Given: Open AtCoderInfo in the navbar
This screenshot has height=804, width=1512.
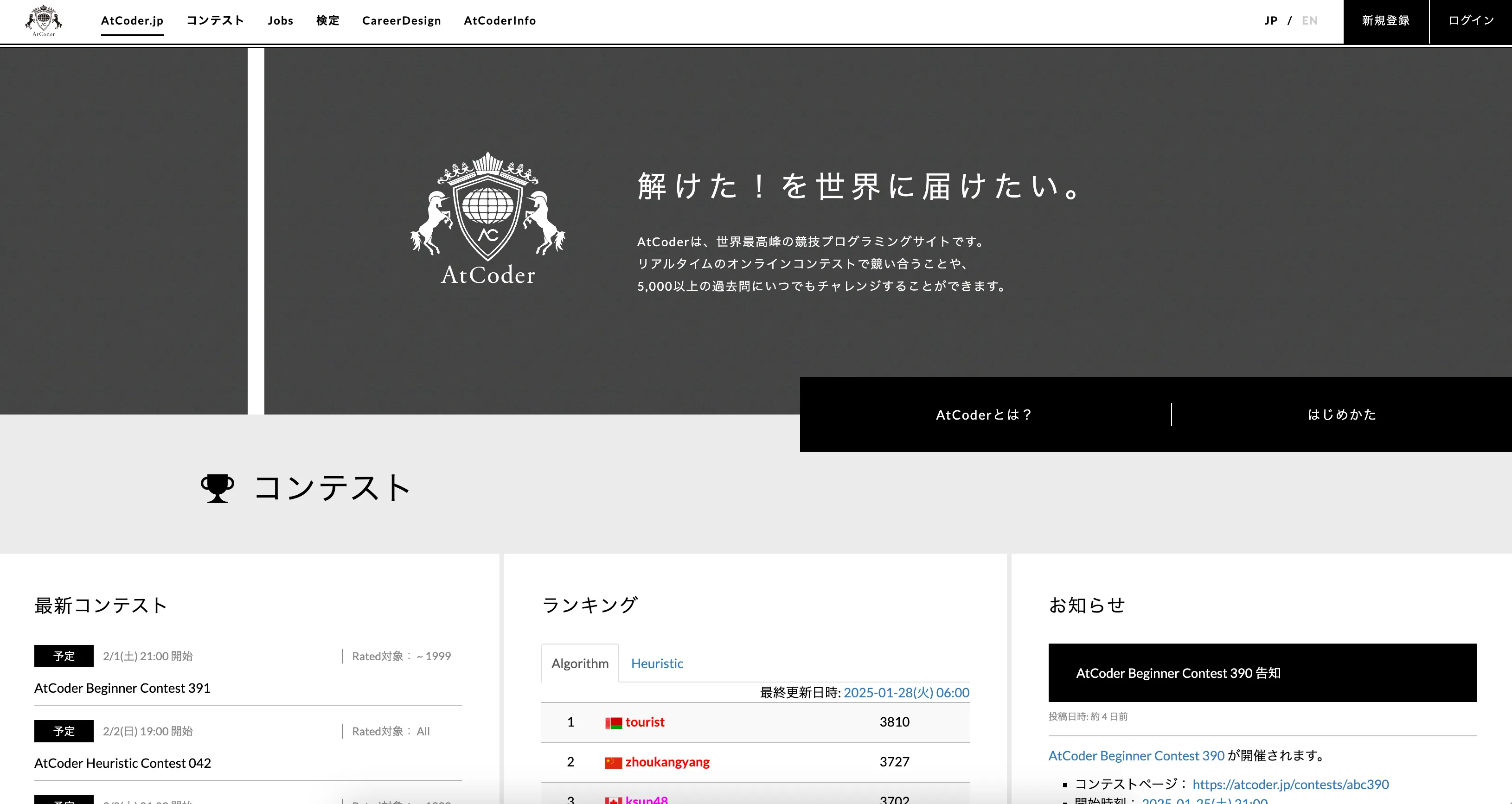Looking at the screenshot, I should [500, 20].
